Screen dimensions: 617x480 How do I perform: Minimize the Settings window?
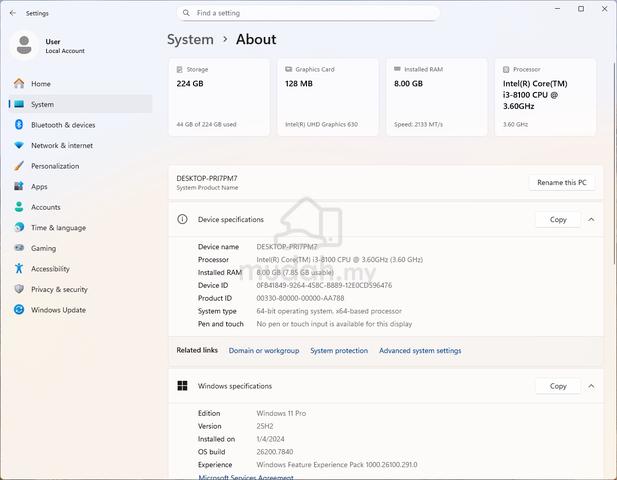coord(557,9)
